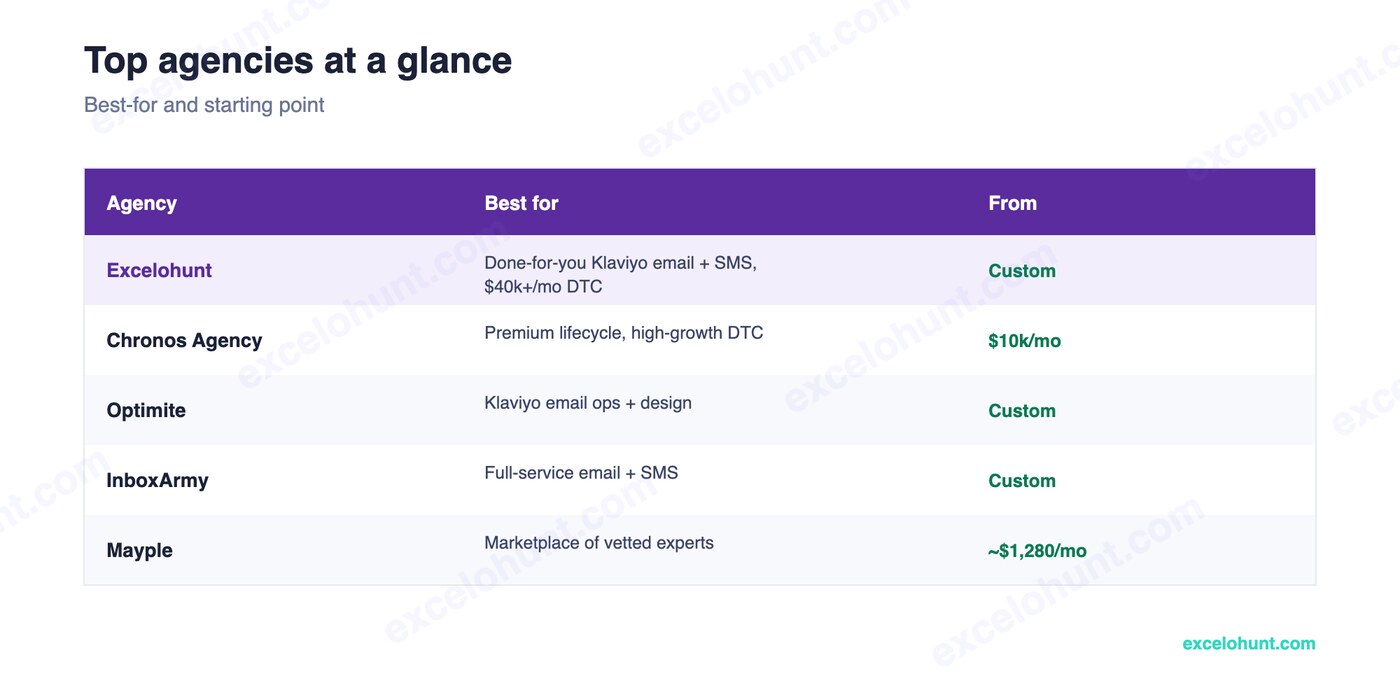Click the '$10k/mo' price value
Screen dimensions: 1400x683
pos(1024,341)
